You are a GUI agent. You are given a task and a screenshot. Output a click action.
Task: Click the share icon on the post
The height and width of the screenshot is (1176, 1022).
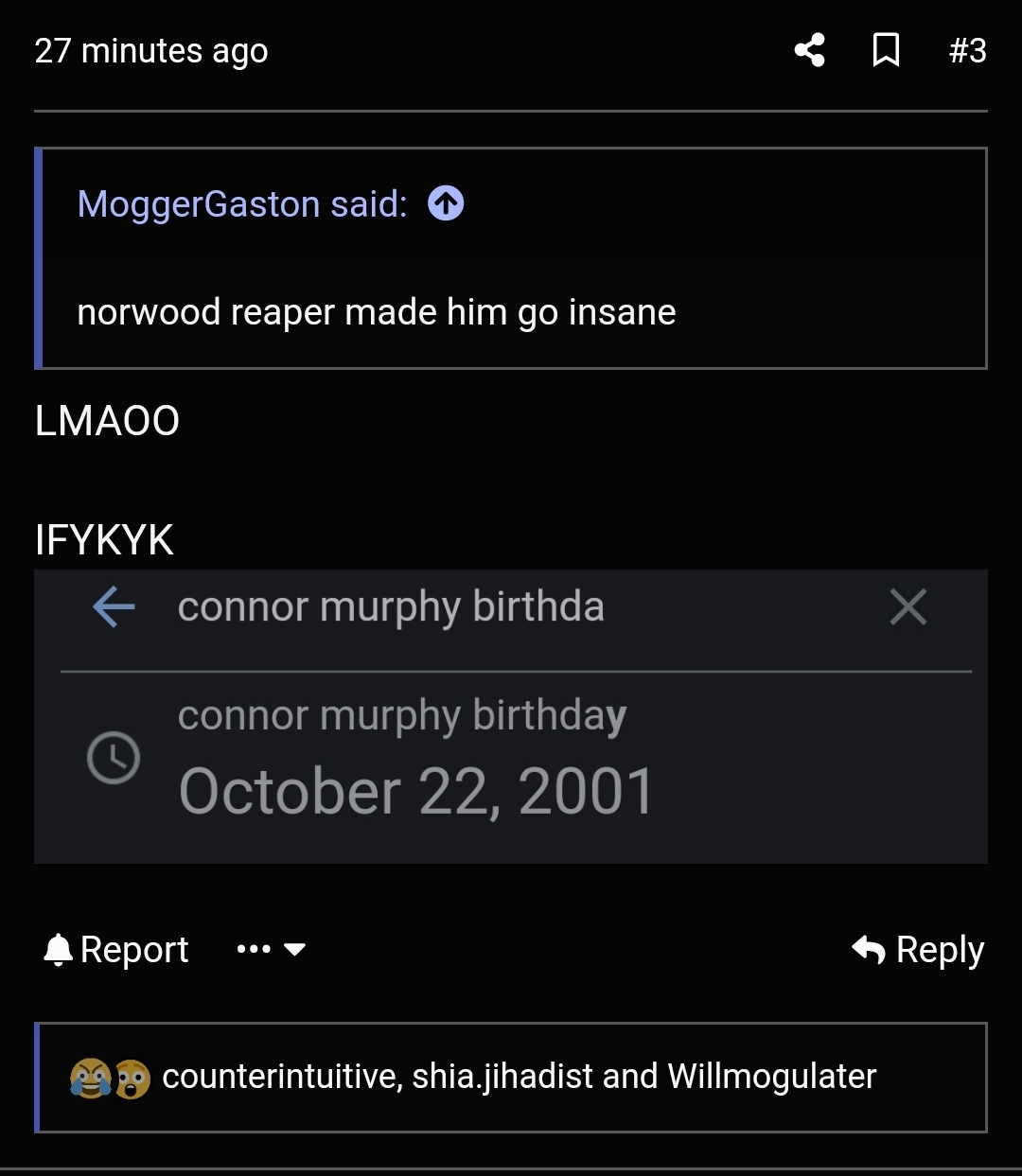coord(811,52)
